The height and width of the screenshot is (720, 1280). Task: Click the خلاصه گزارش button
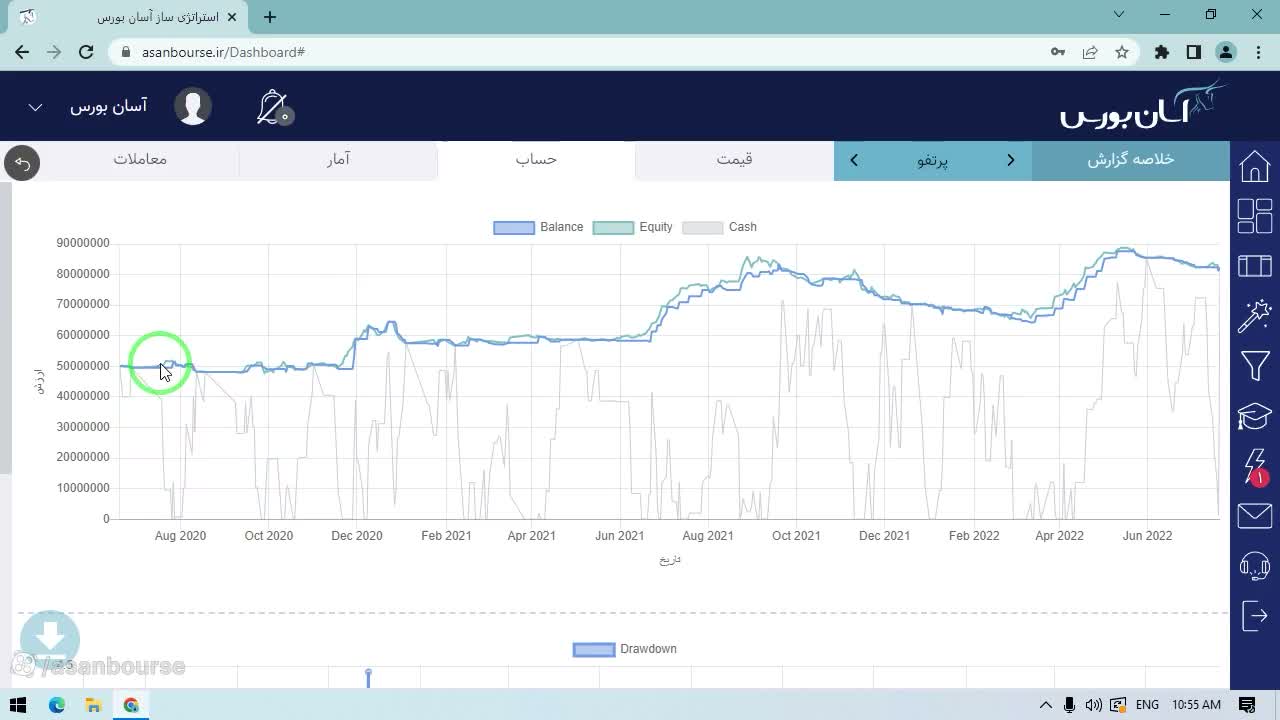tap(1130, 160)
